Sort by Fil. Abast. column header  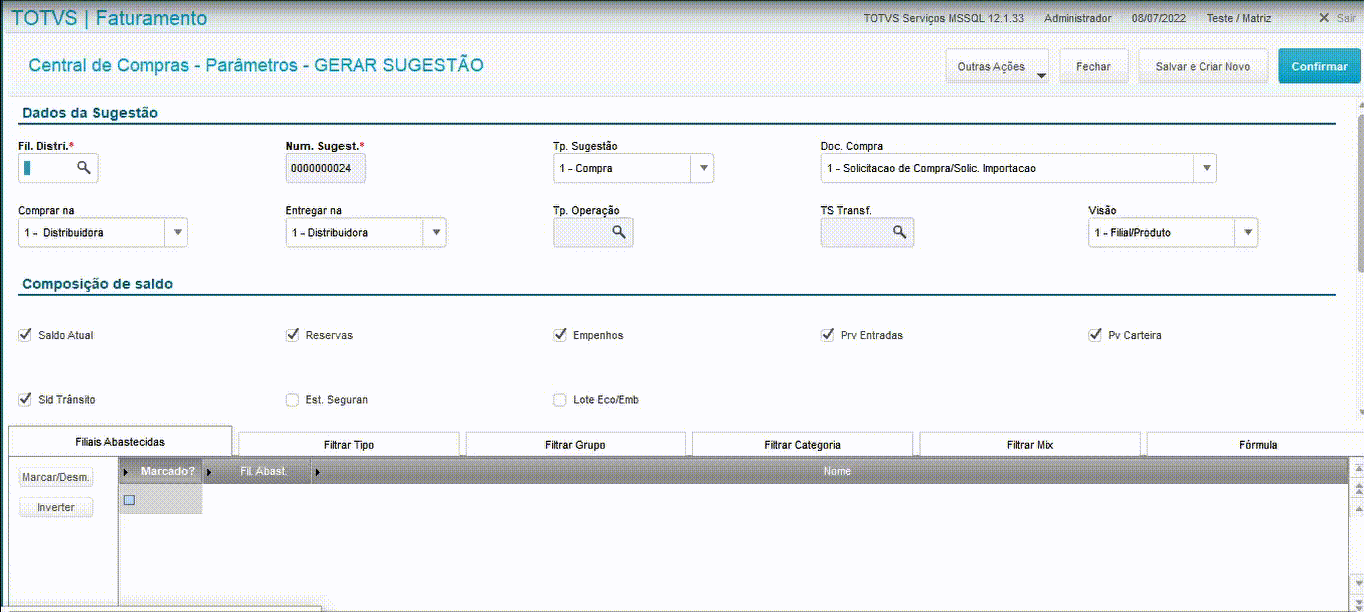[258, 471]
